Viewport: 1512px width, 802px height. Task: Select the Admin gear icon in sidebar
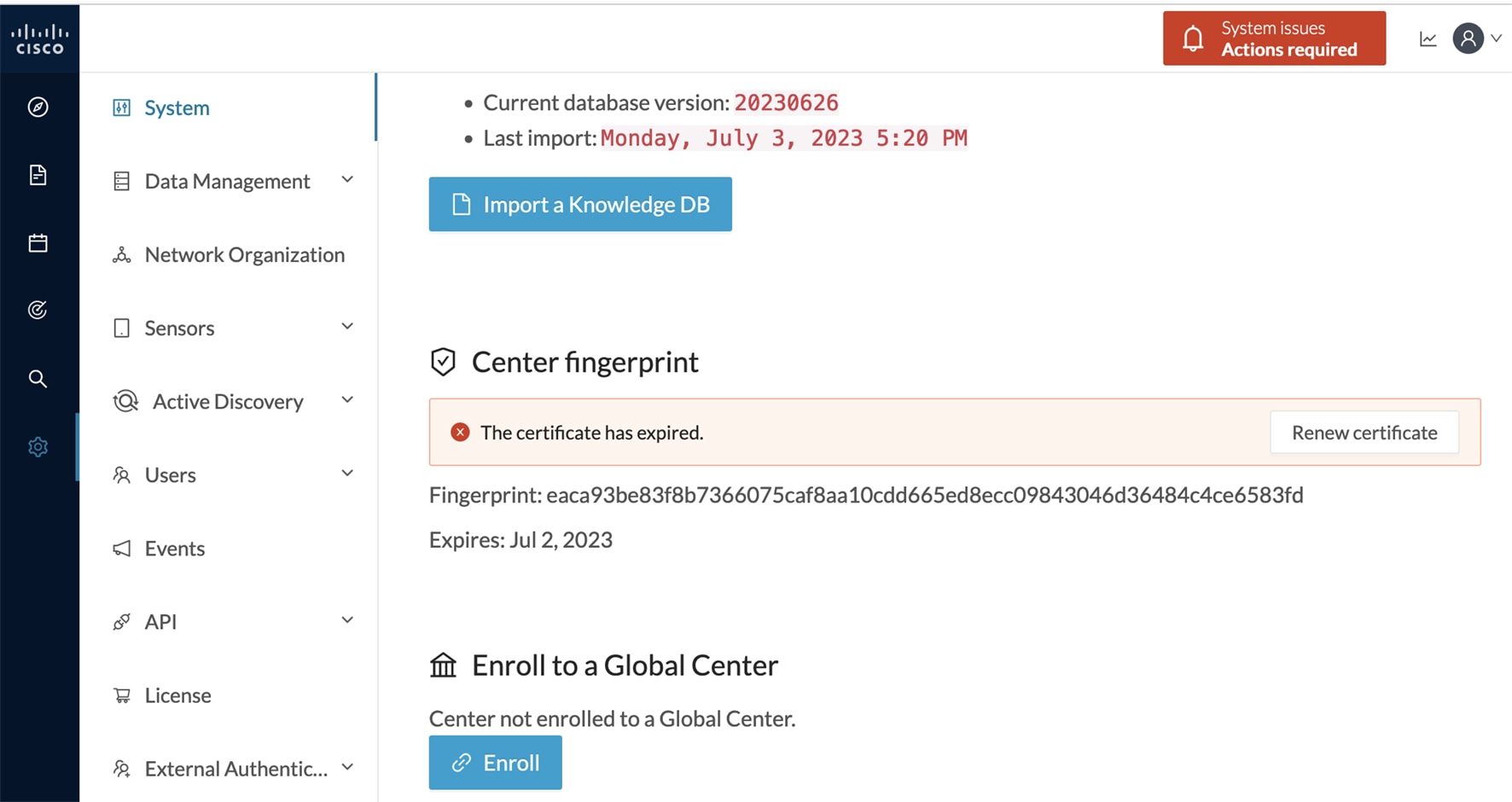[x=38, y=447]
